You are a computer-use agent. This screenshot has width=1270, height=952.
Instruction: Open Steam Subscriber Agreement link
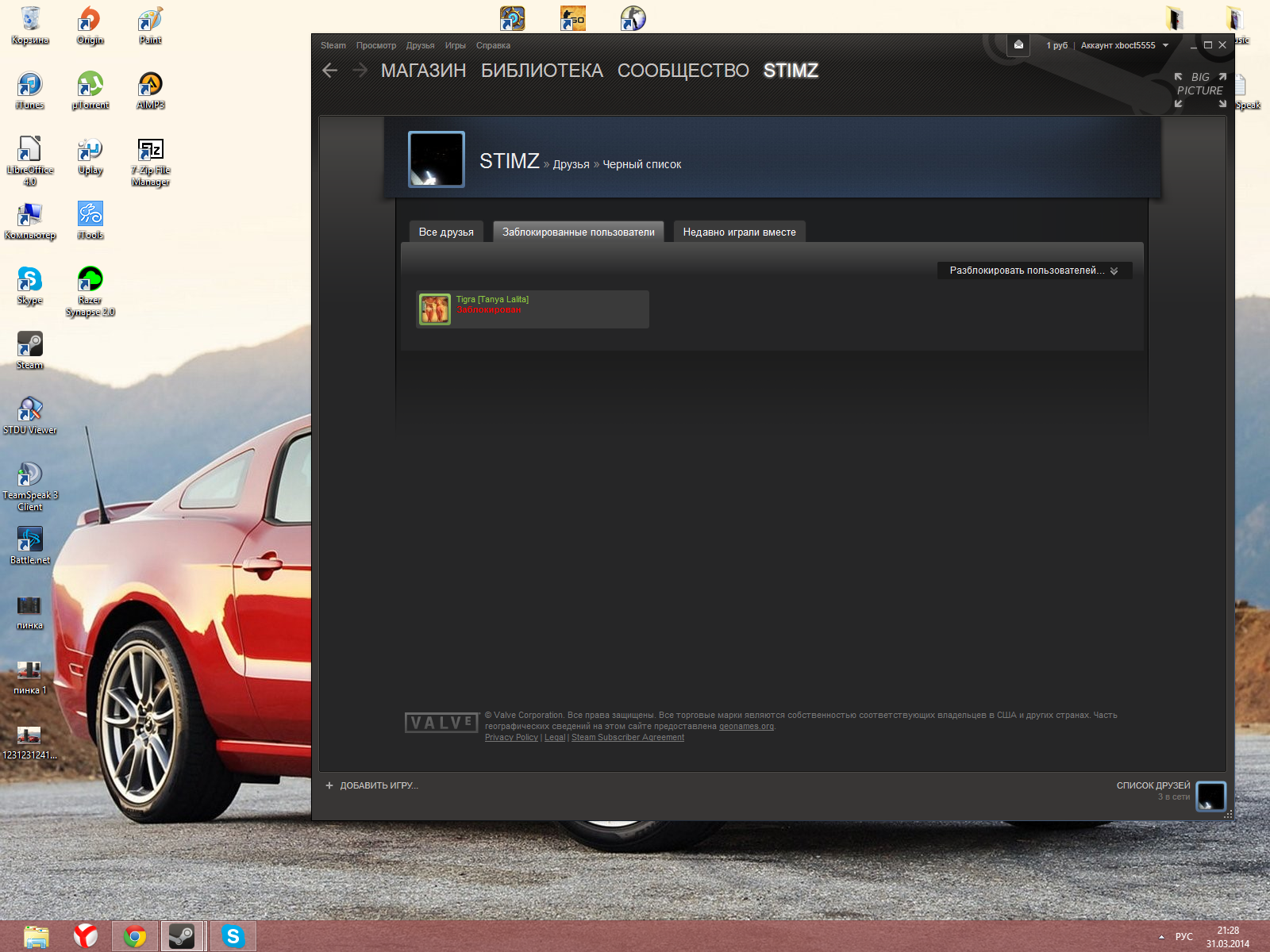(628, 737)
